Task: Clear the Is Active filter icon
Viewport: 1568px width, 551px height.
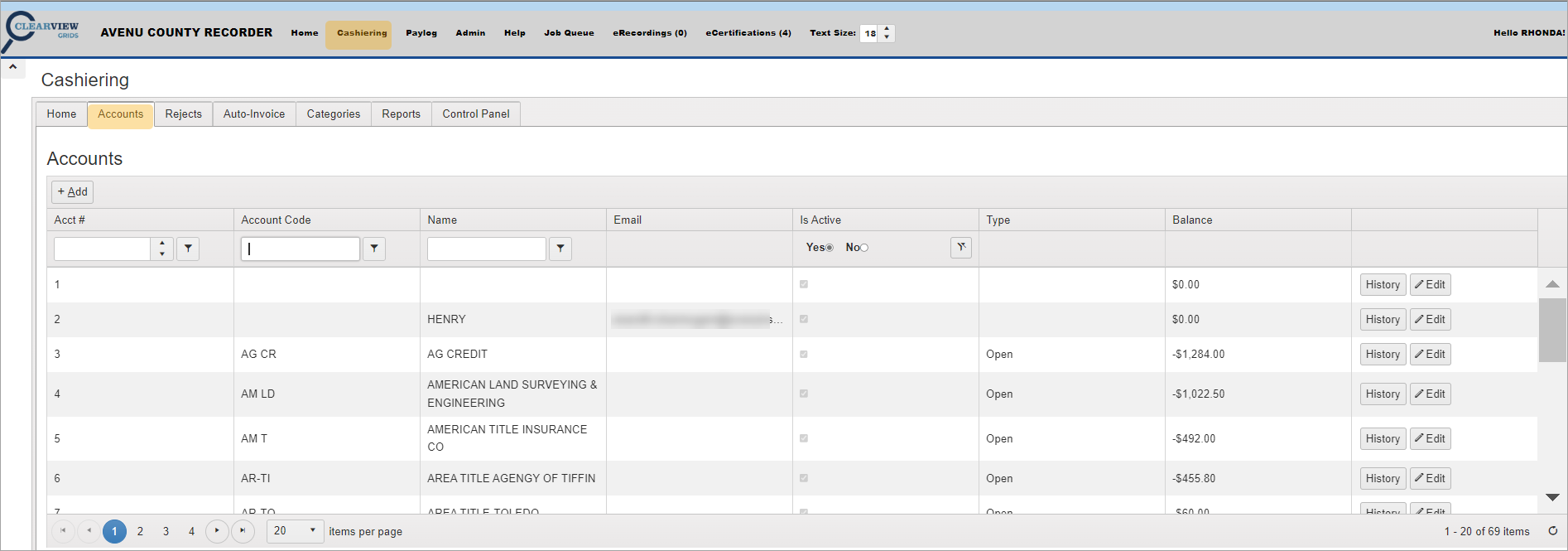Action: click(960, 248)
